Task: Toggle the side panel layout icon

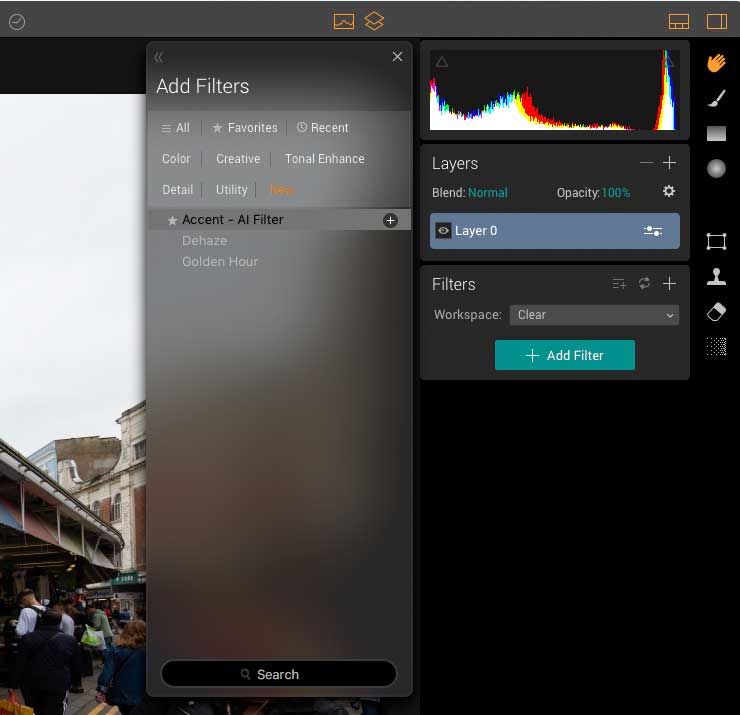Action: [716, 21]
